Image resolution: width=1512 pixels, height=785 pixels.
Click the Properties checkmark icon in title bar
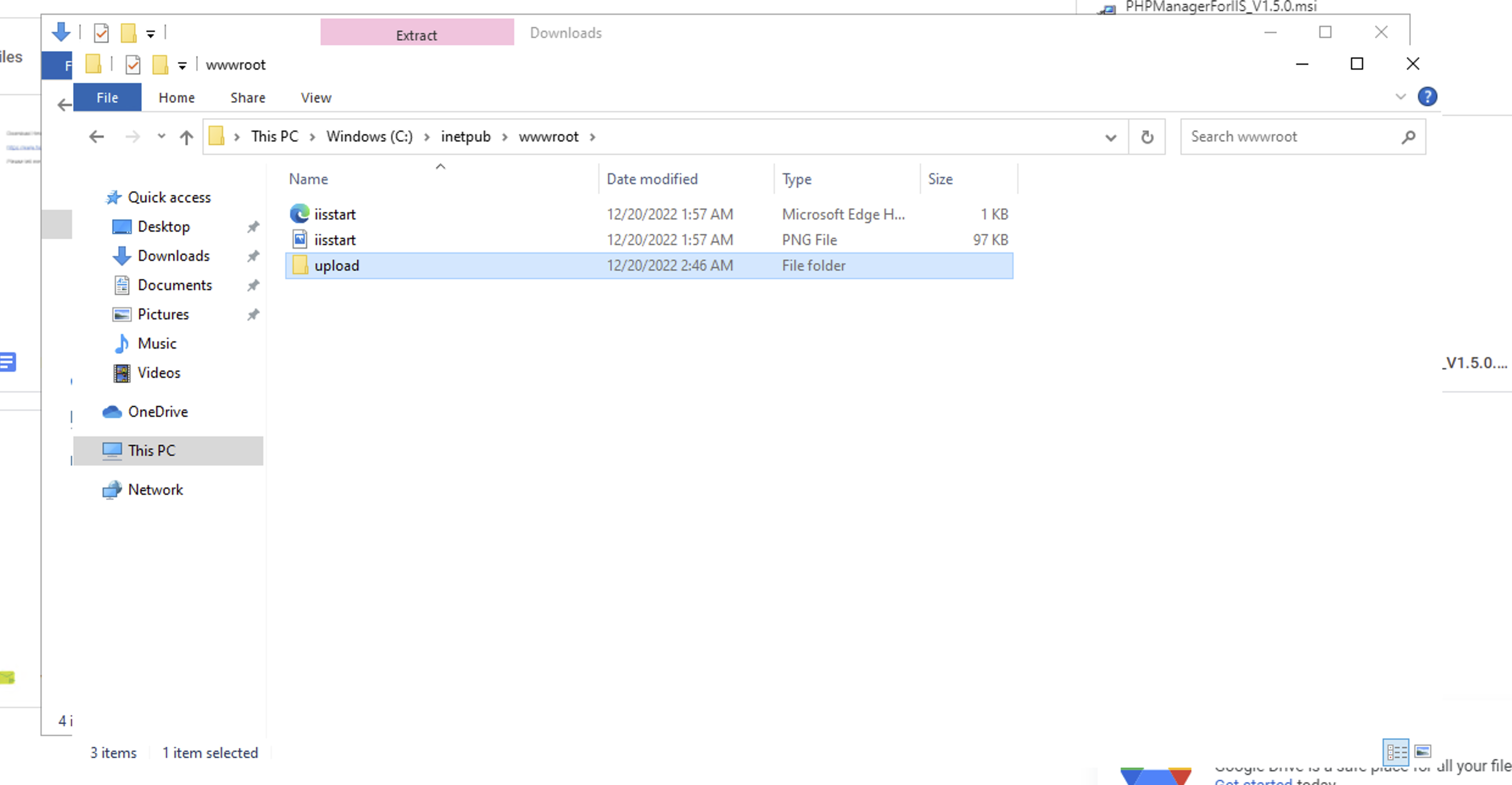[x=133, y=65]
